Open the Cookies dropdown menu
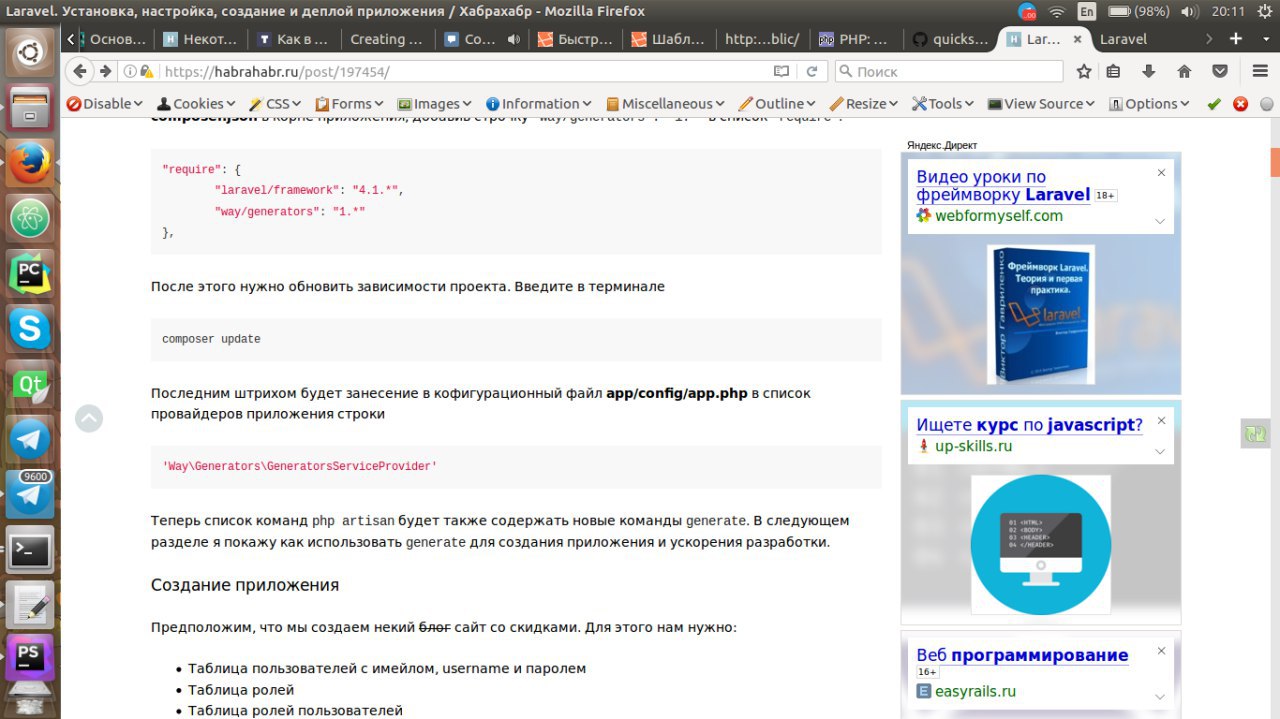 click(x=196, y=104)
